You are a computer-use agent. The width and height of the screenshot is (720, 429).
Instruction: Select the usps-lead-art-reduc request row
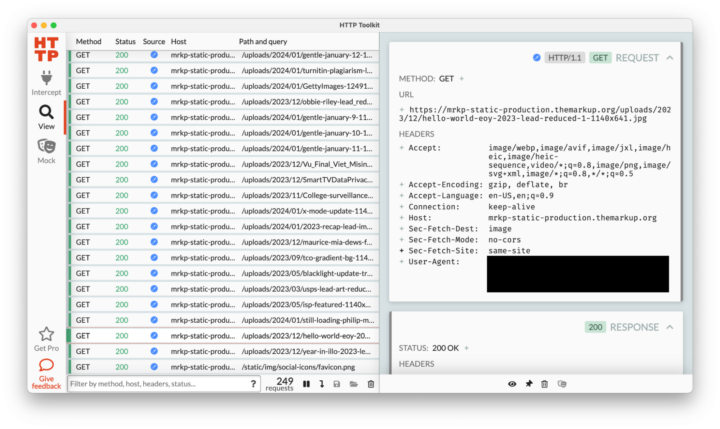(224, 289)
